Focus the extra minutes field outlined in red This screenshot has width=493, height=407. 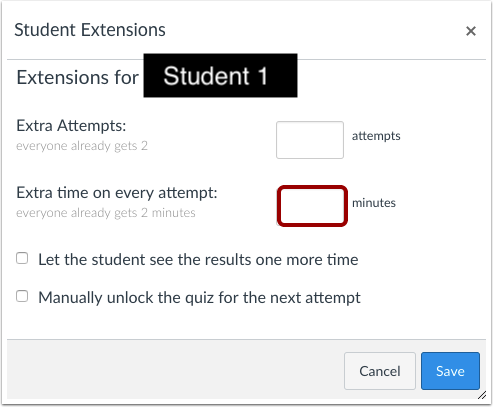(312, 206)
